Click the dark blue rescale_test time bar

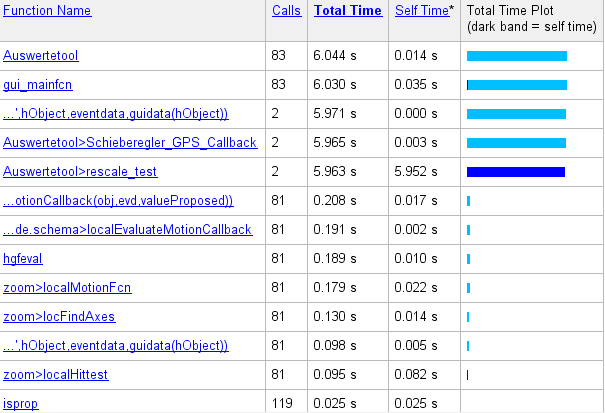coord(516,172)
